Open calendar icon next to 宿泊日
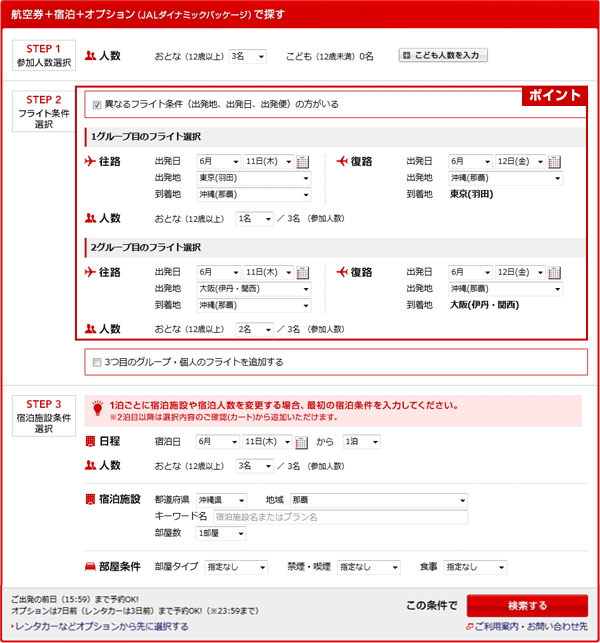Viewport: 600px width, 643px height. (x=303, y=442)
